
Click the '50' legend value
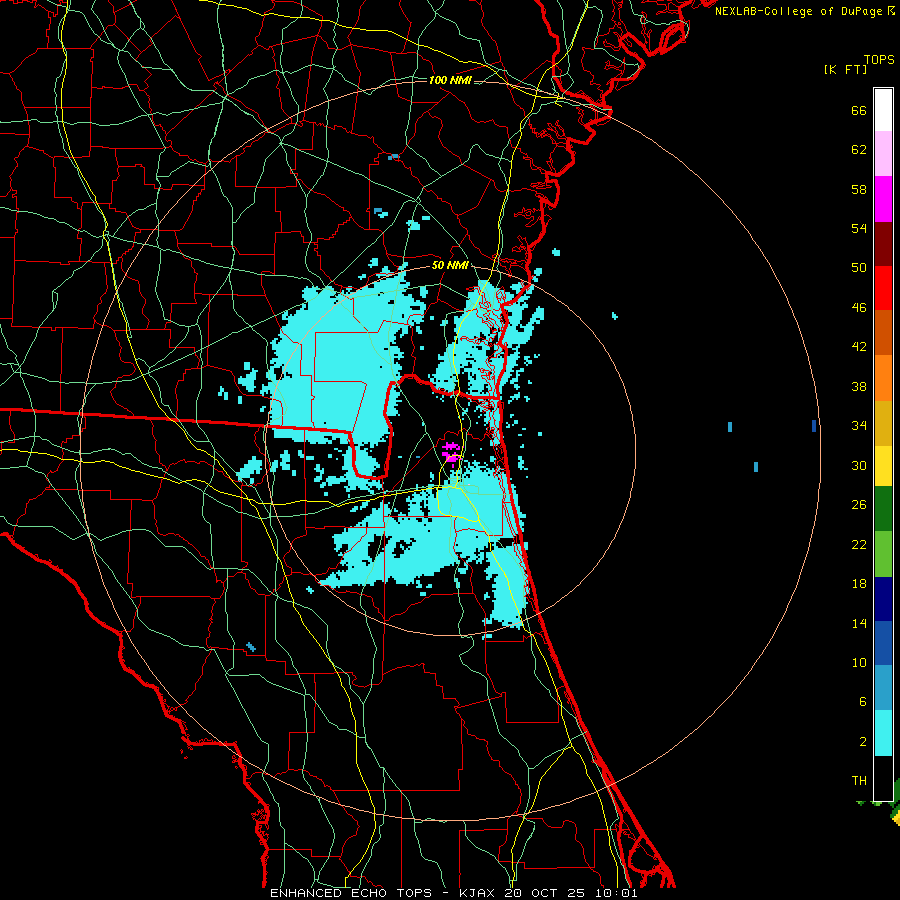[859, 267]
